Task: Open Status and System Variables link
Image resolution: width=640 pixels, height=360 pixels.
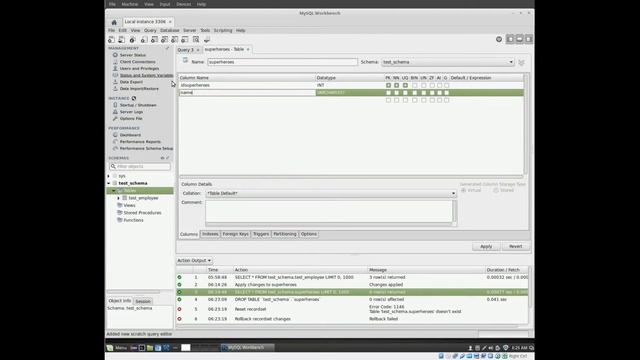Action: [146, 75]
